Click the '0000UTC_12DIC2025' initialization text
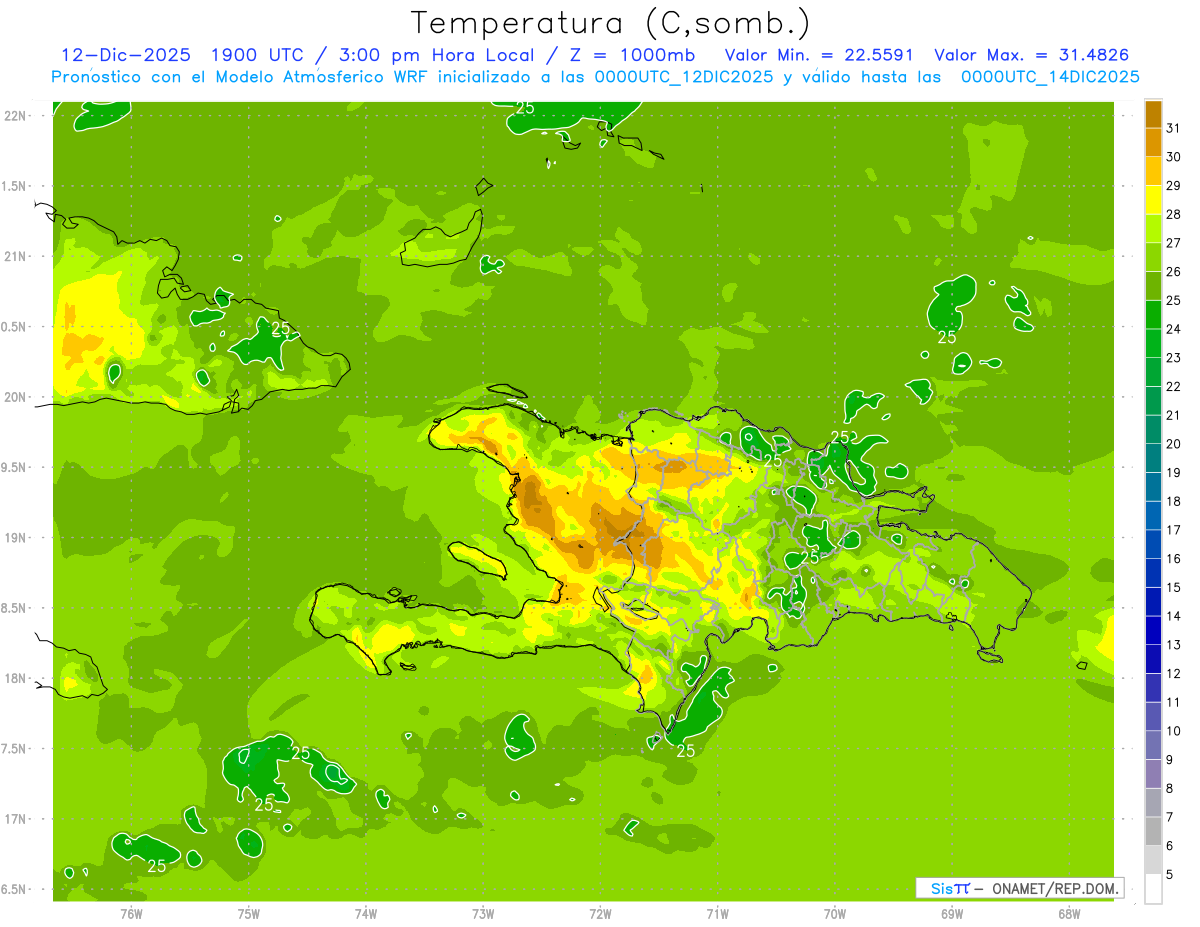This screenshot has height=927, width=1200. click(x=683, y=77)
